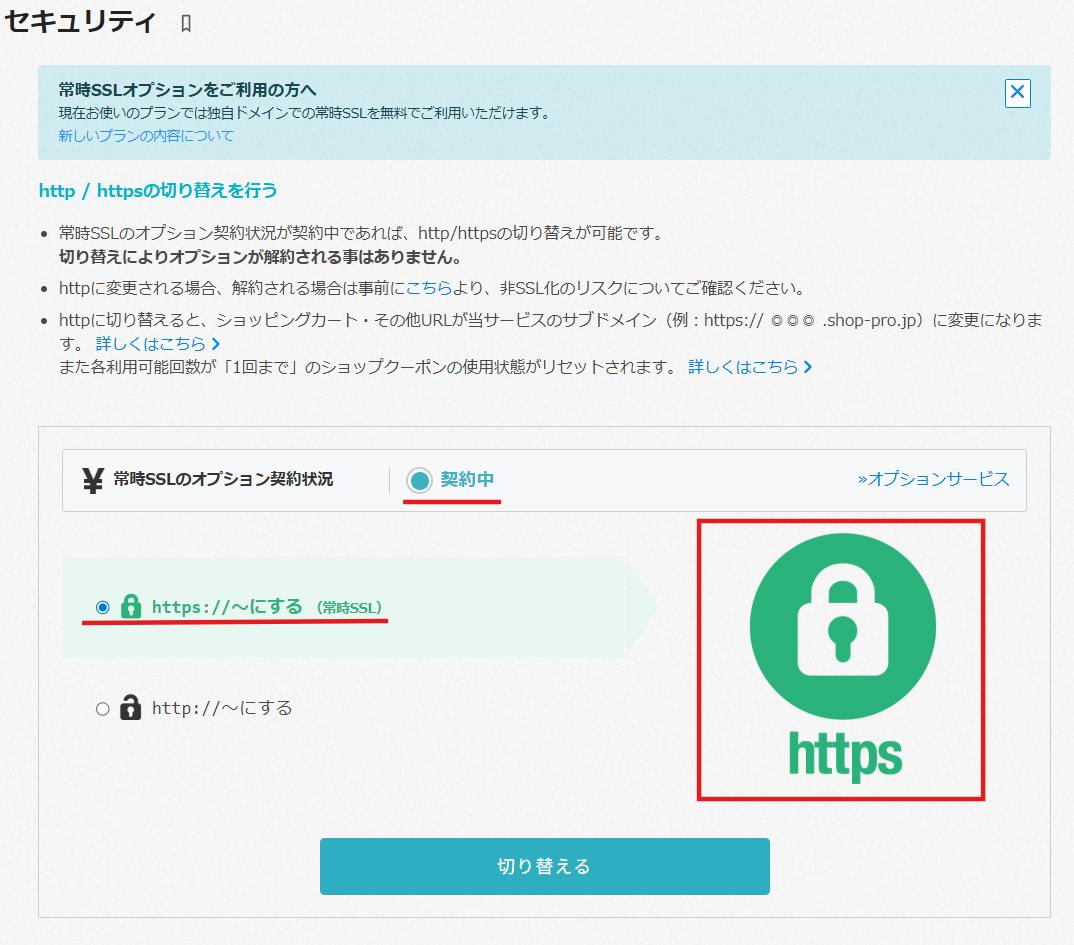Viewport: 1074px width, 945px height.
Task: Open second 詳しくはこちら link about coupons
Action: (x=743, y=367)
